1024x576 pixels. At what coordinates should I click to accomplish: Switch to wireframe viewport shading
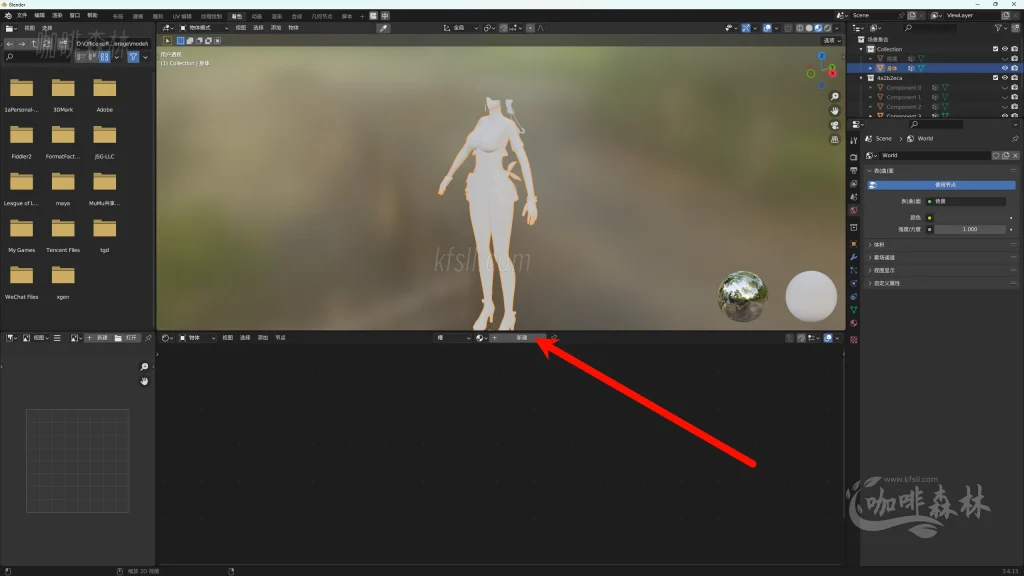tap(800, 28)
